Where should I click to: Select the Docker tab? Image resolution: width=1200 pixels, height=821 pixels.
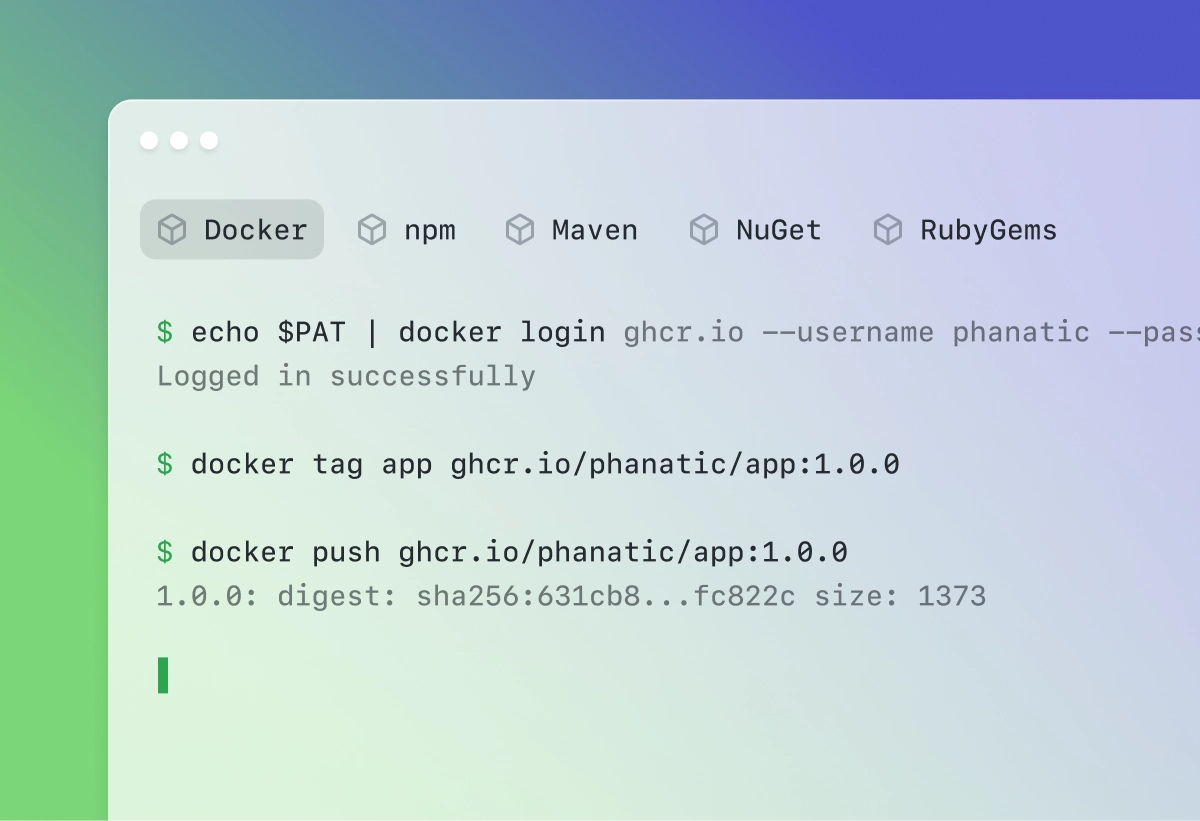click(232, 229)
